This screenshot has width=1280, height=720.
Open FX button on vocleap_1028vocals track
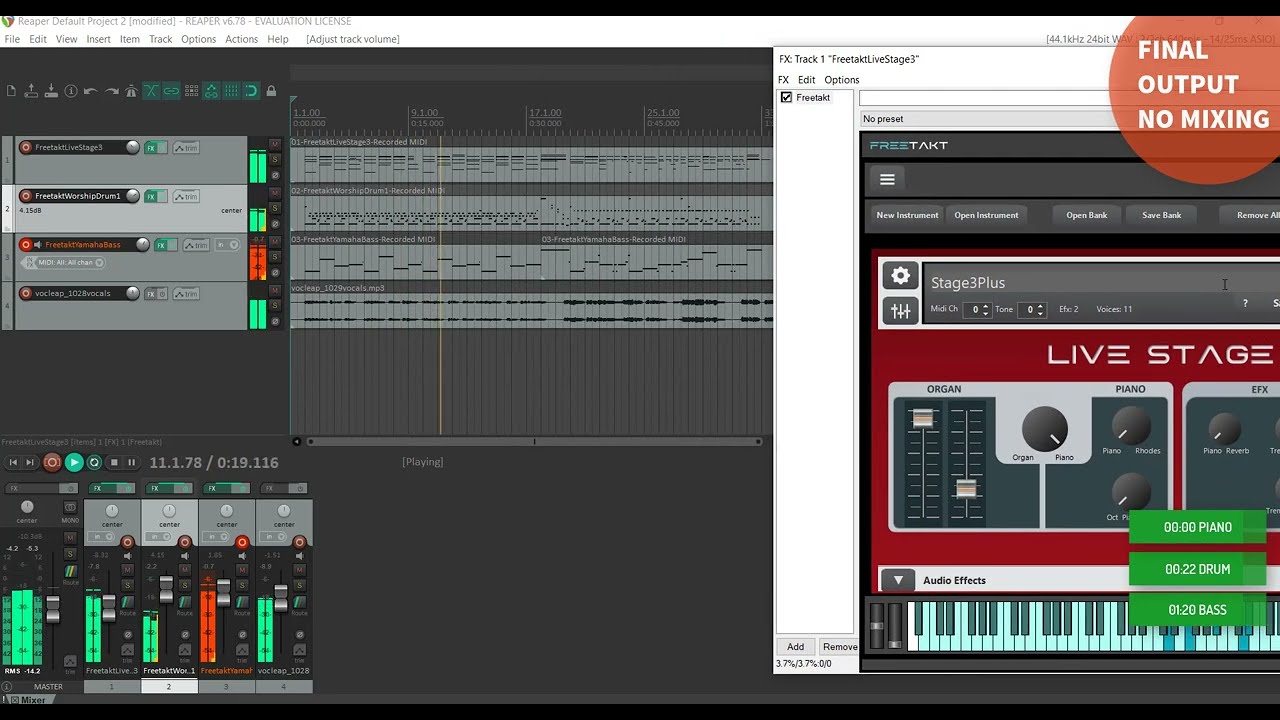click(x=151, y=294)
